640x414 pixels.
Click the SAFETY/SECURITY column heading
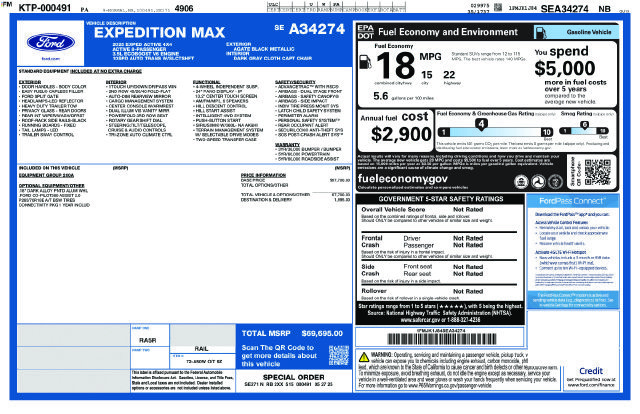[295, 82]
